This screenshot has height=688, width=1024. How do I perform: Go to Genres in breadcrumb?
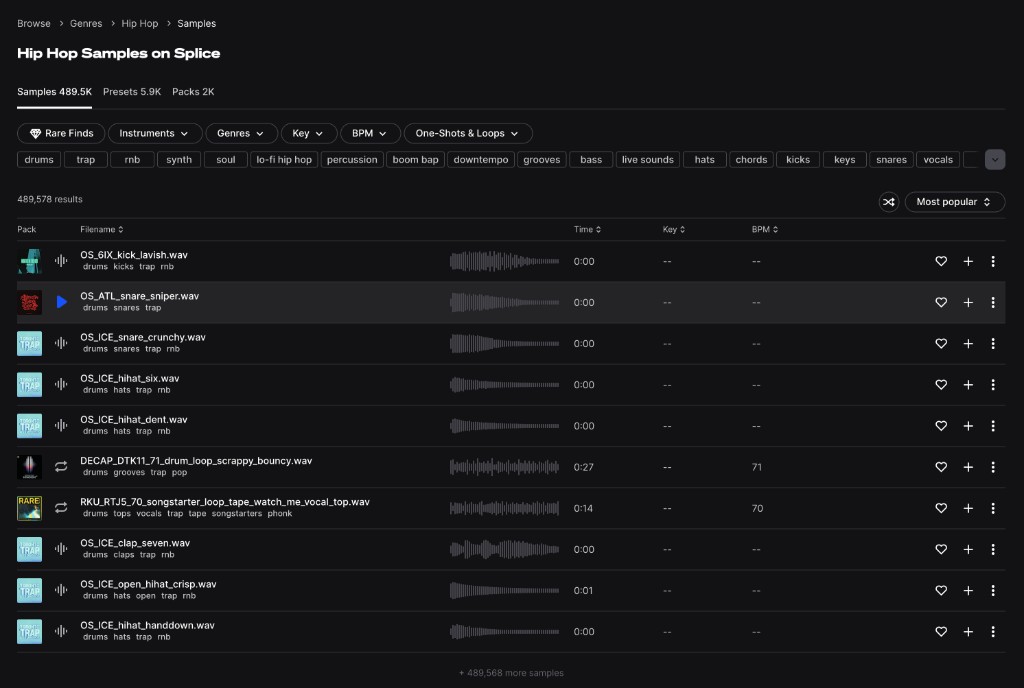(x=86, y=23)
